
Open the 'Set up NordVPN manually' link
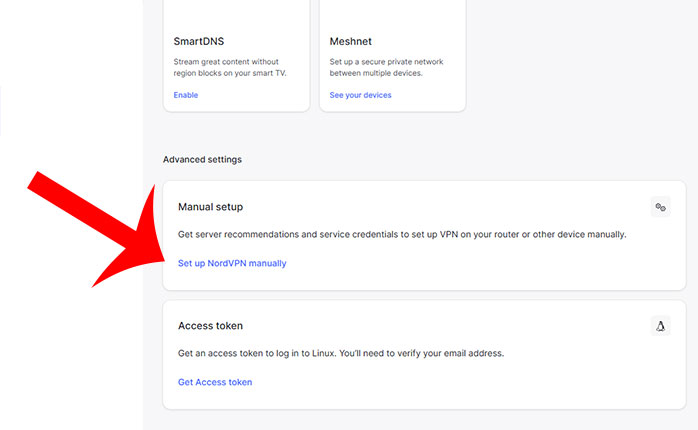(232, 263)
